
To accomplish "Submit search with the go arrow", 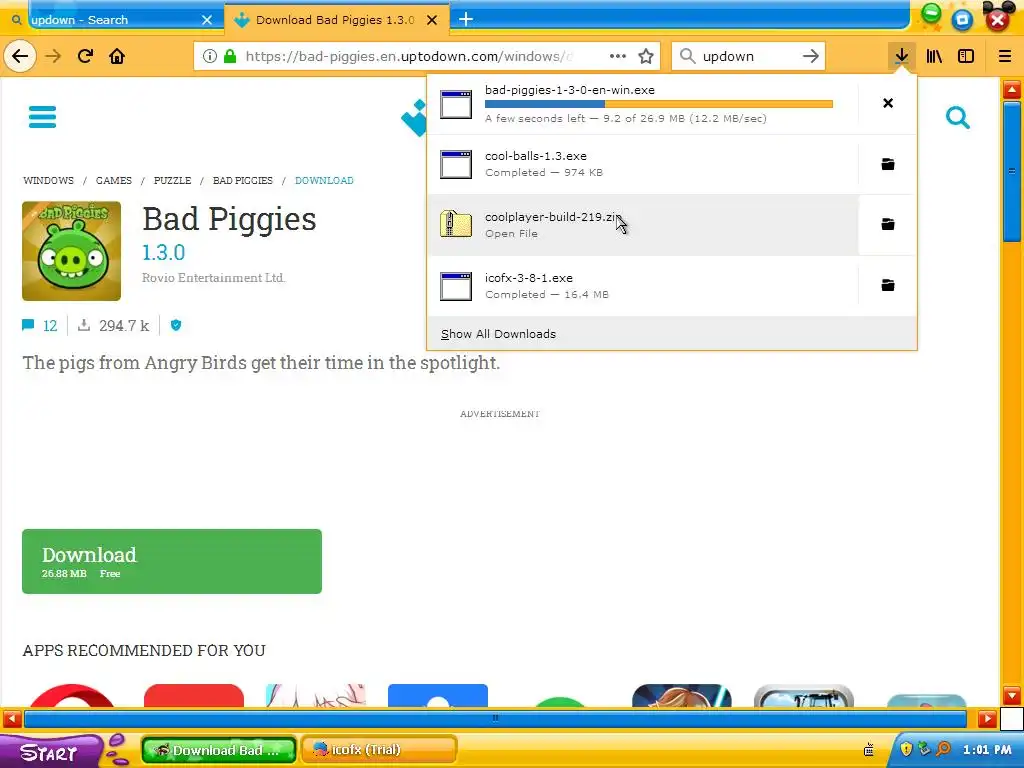I will coord(810,56).
